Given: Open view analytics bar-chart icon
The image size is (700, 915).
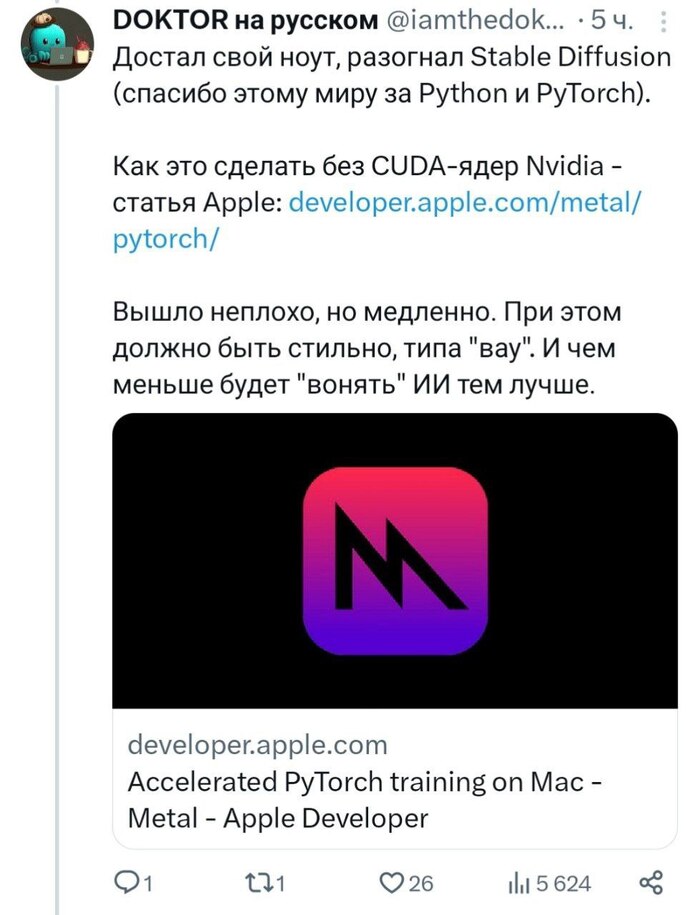Looking at the screenshot, I should (520, 883).
